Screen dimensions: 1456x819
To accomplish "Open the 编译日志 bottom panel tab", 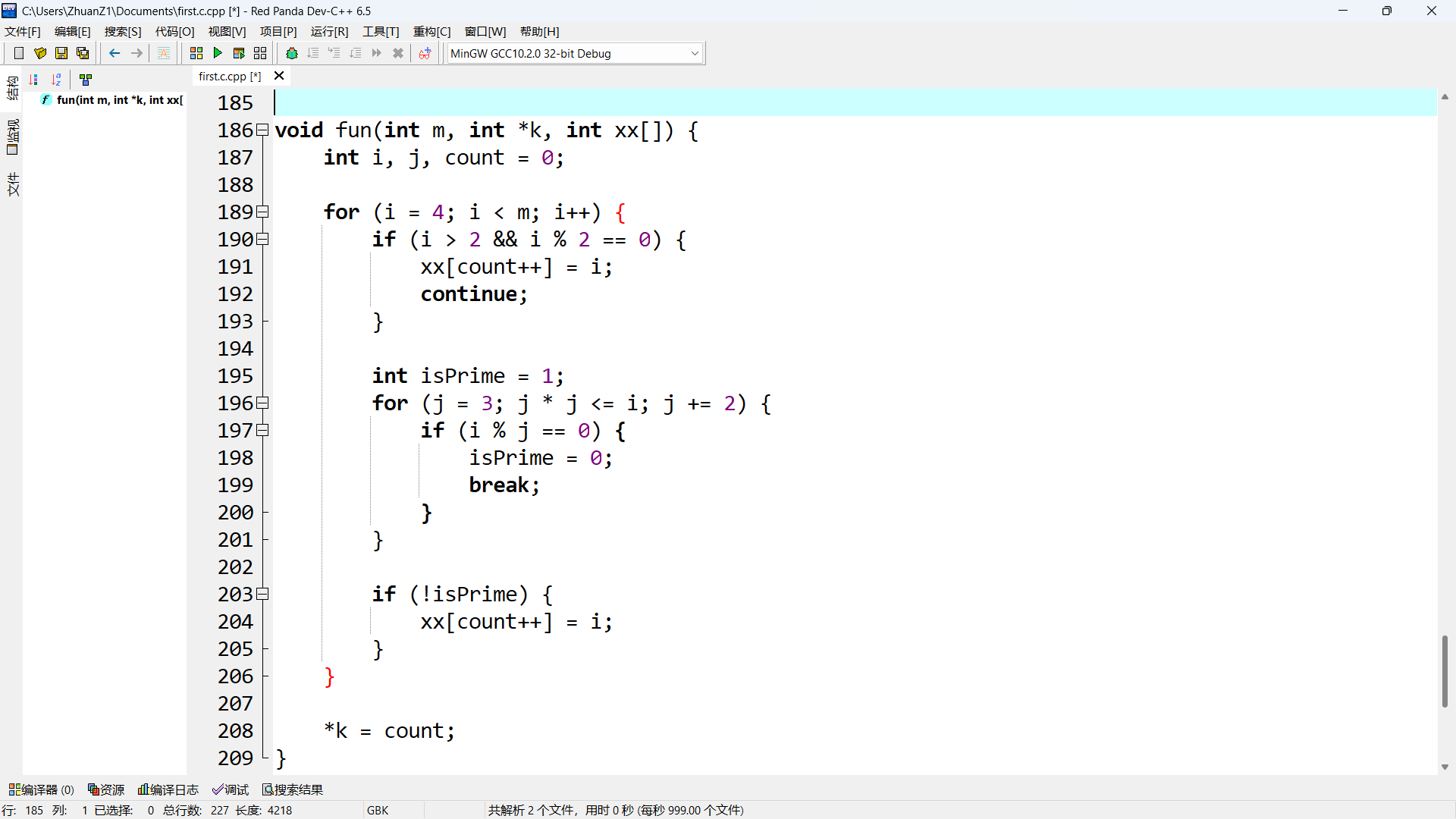I will pos(168,789).
